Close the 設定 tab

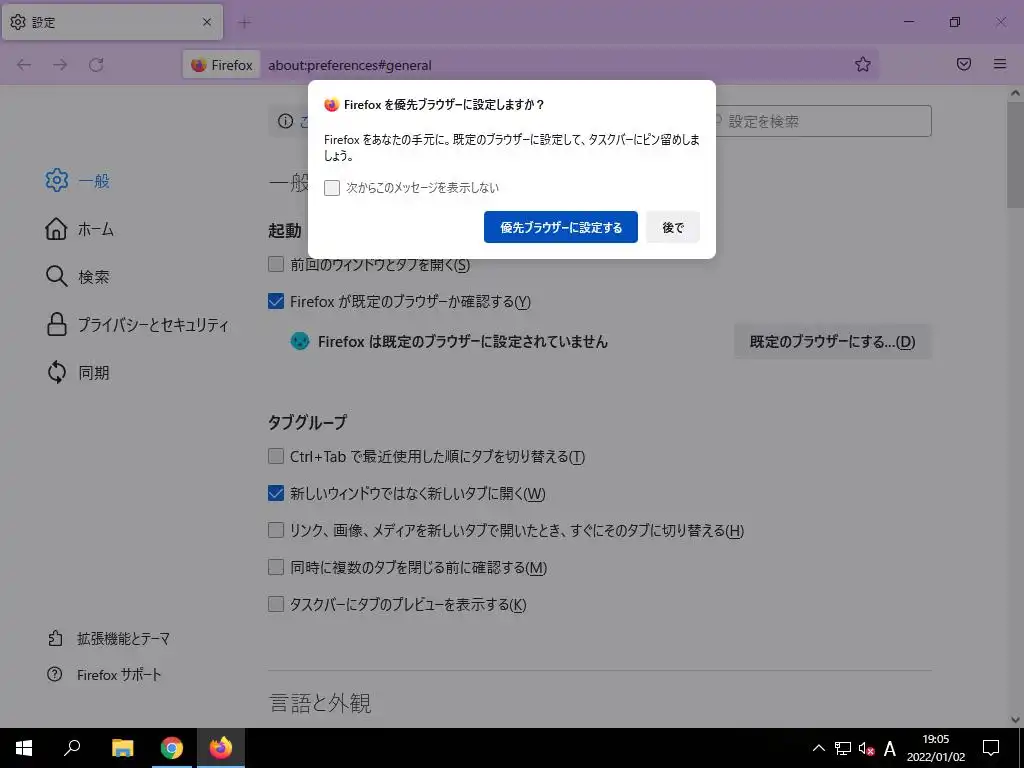coord(207,22)
